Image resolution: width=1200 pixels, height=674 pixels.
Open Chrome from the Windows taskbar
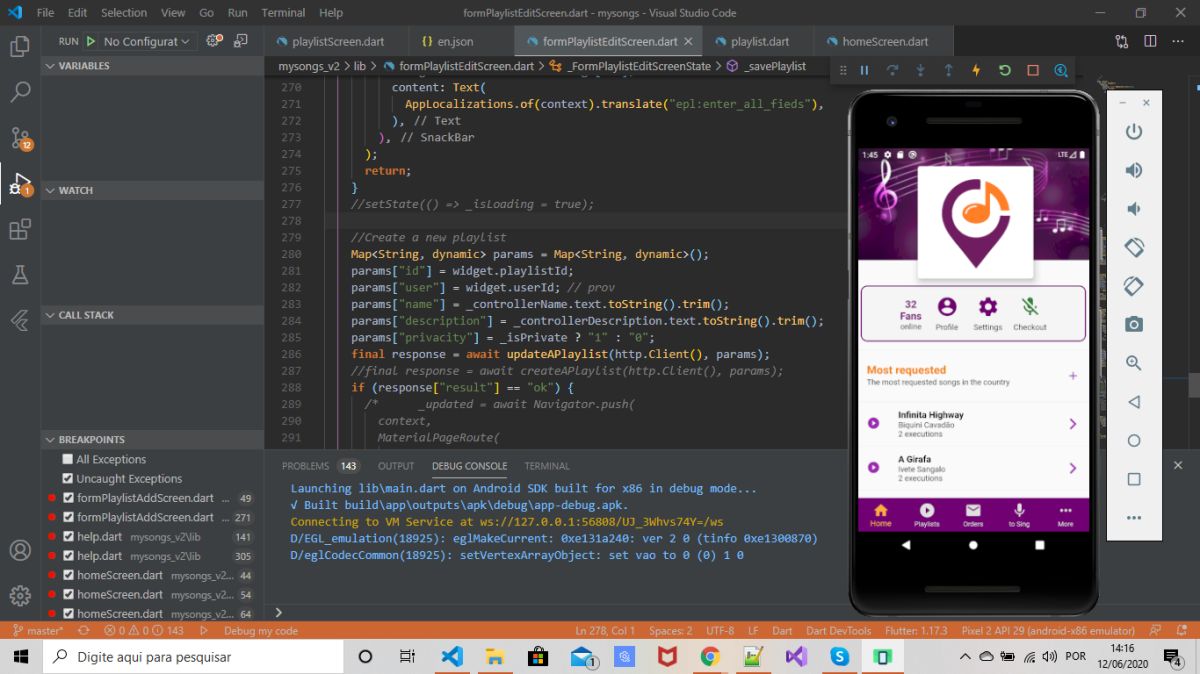pos(710,657)
